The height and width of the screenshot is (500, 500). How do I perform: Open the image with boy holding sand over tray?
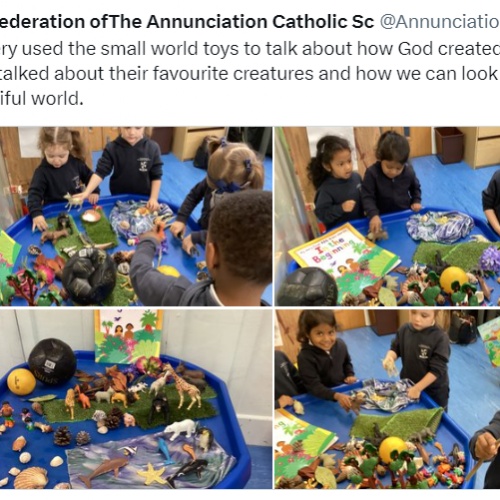(x=387, y=399)
